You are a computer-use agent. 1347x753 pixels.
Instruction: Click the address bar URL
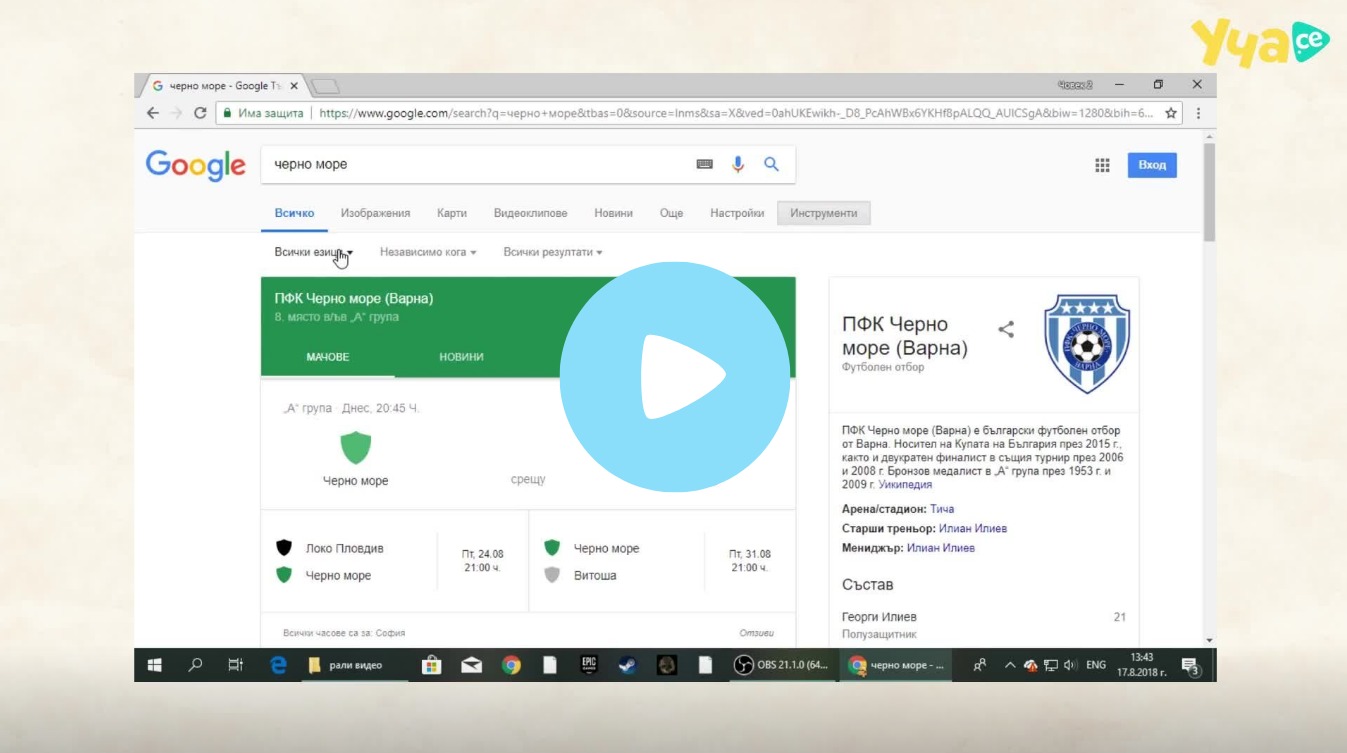coord(736,113)
